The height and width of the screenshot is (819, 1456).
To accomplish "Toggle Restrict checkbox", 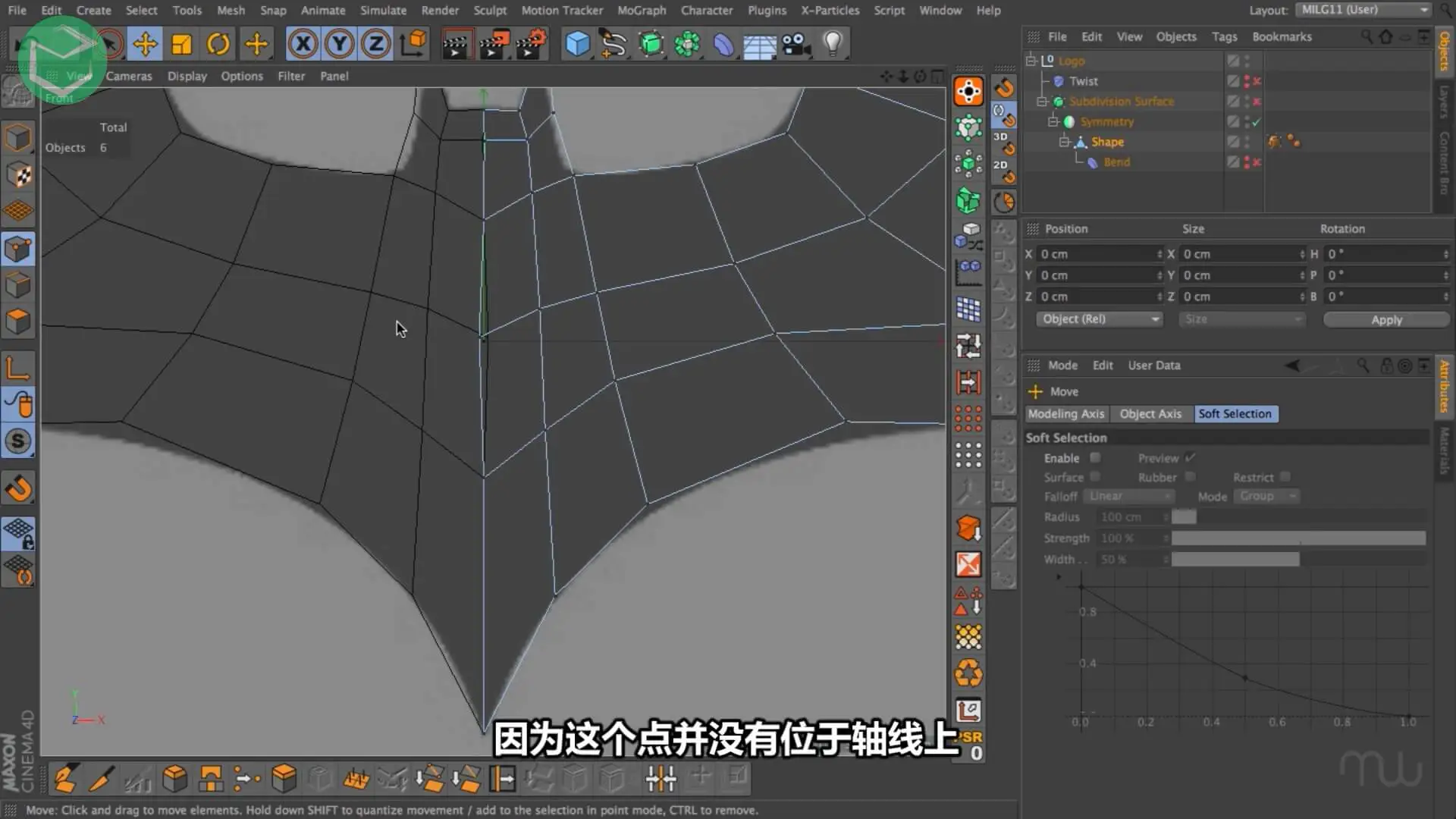I will click(x=1285, y=476).
